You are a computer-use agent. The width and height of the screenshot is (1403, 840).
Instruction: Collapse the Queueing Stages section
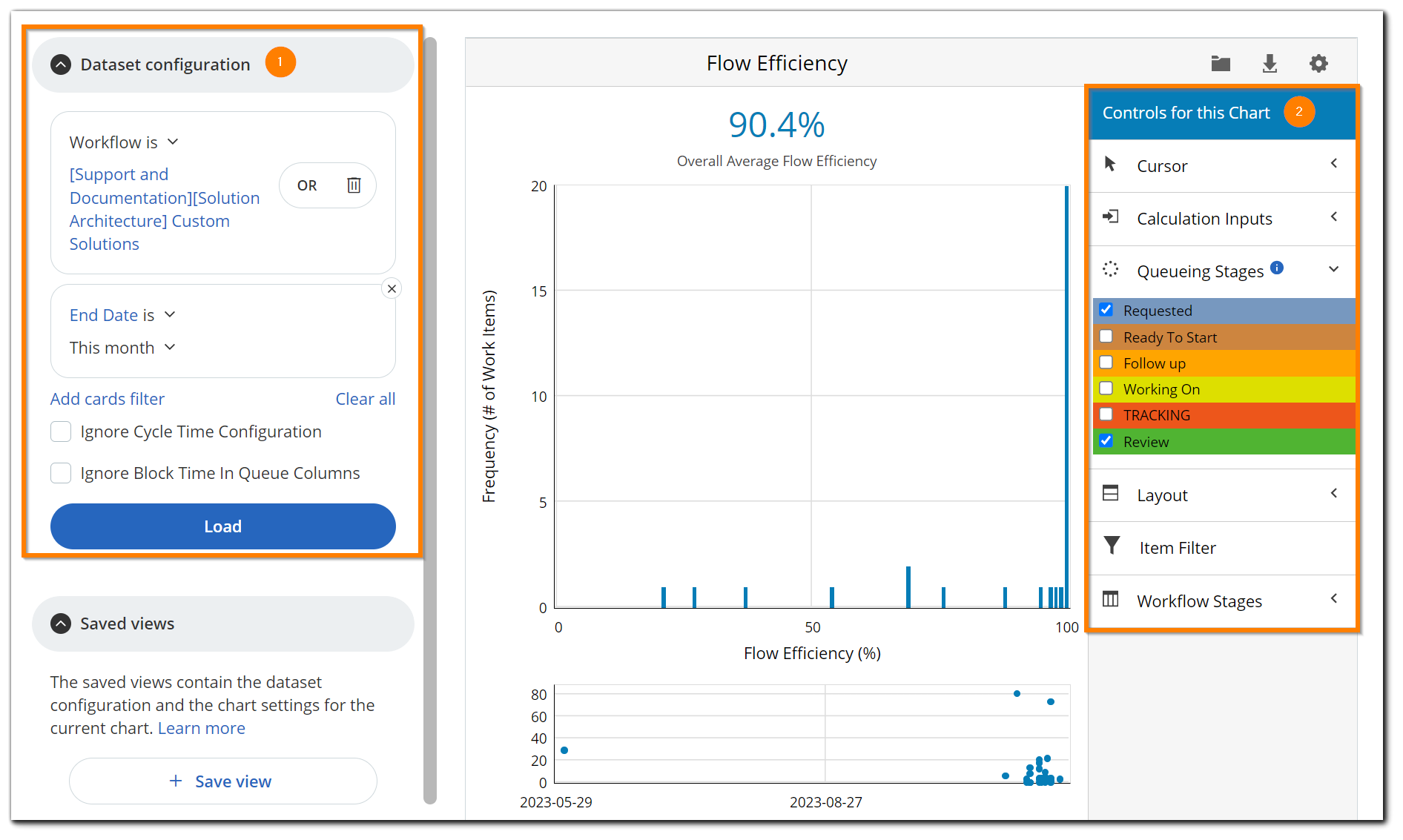1334,270
